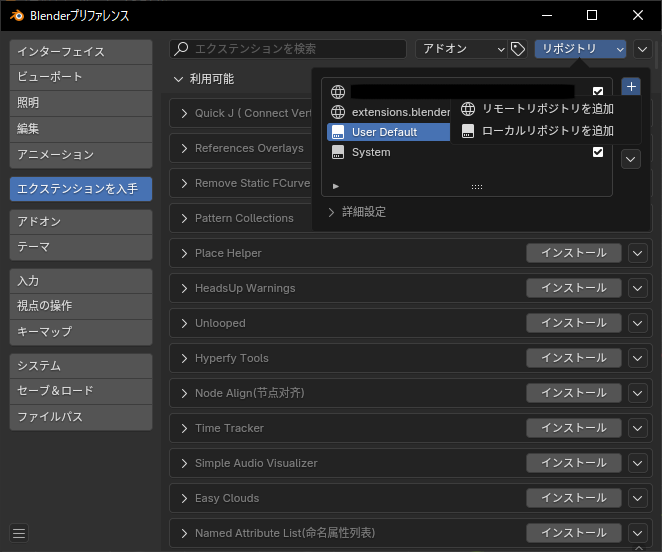Click the search magnifier icon
This screenshot has height=552, width=662.
(x=182, y=49)
